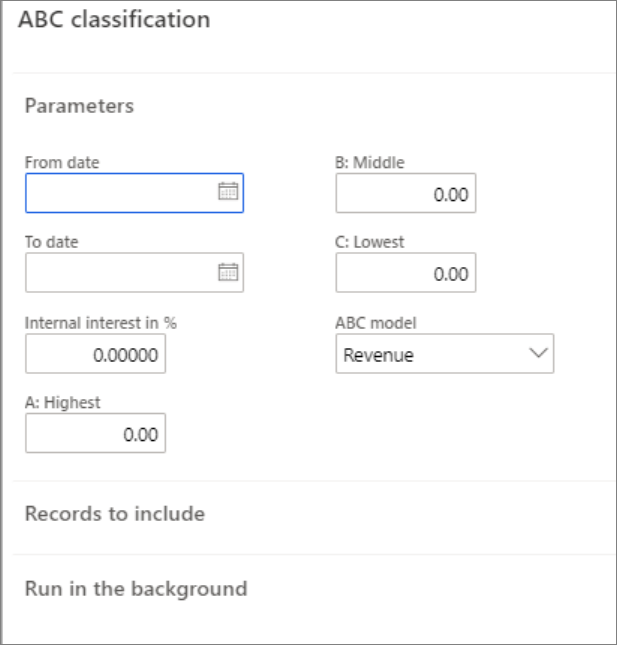
Task: Click the Internal interest in % label
Action: [x=100, y=323]
